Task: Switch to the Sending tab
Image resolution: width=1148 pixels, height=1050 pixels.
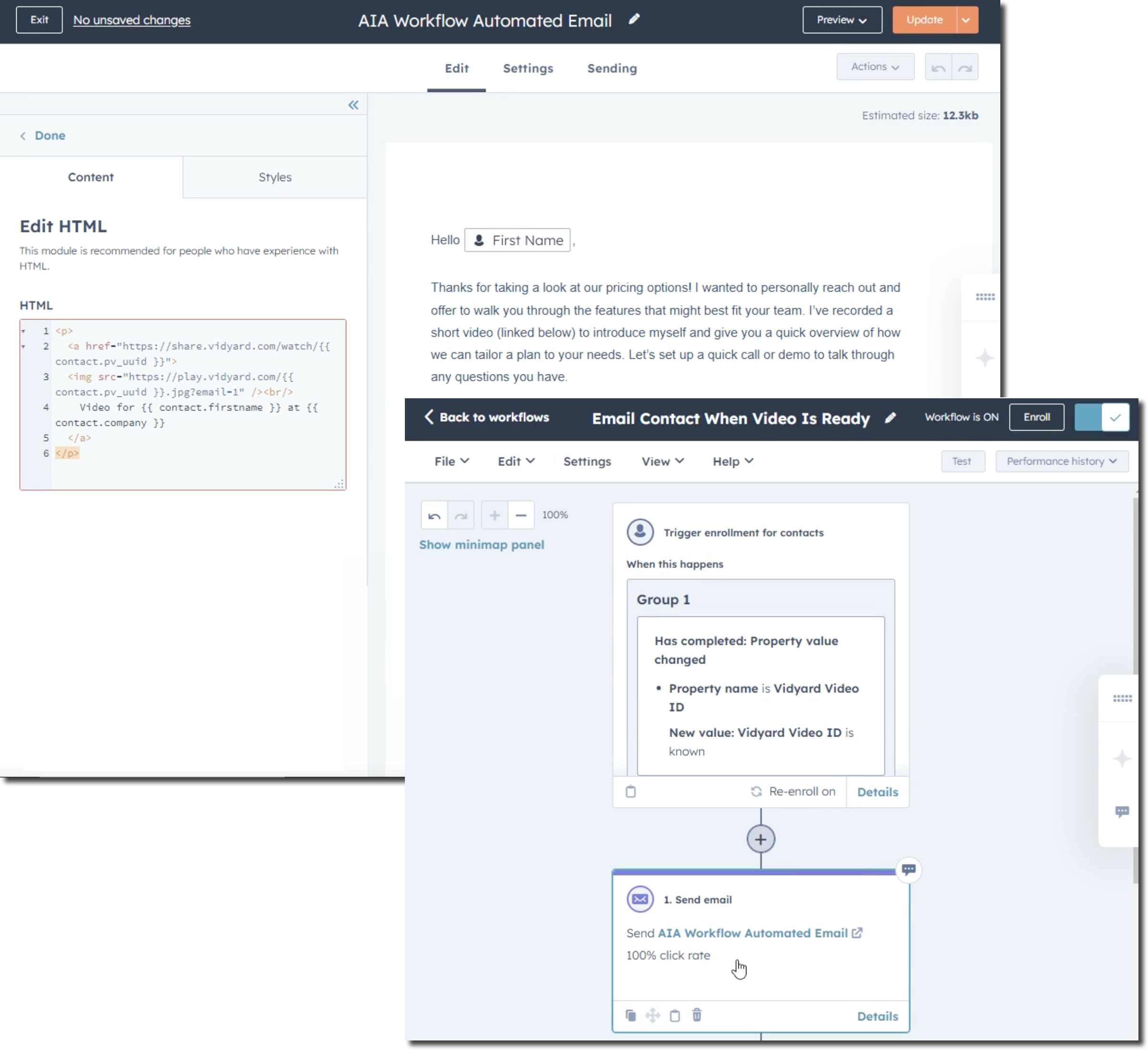Action: [612, 68]
